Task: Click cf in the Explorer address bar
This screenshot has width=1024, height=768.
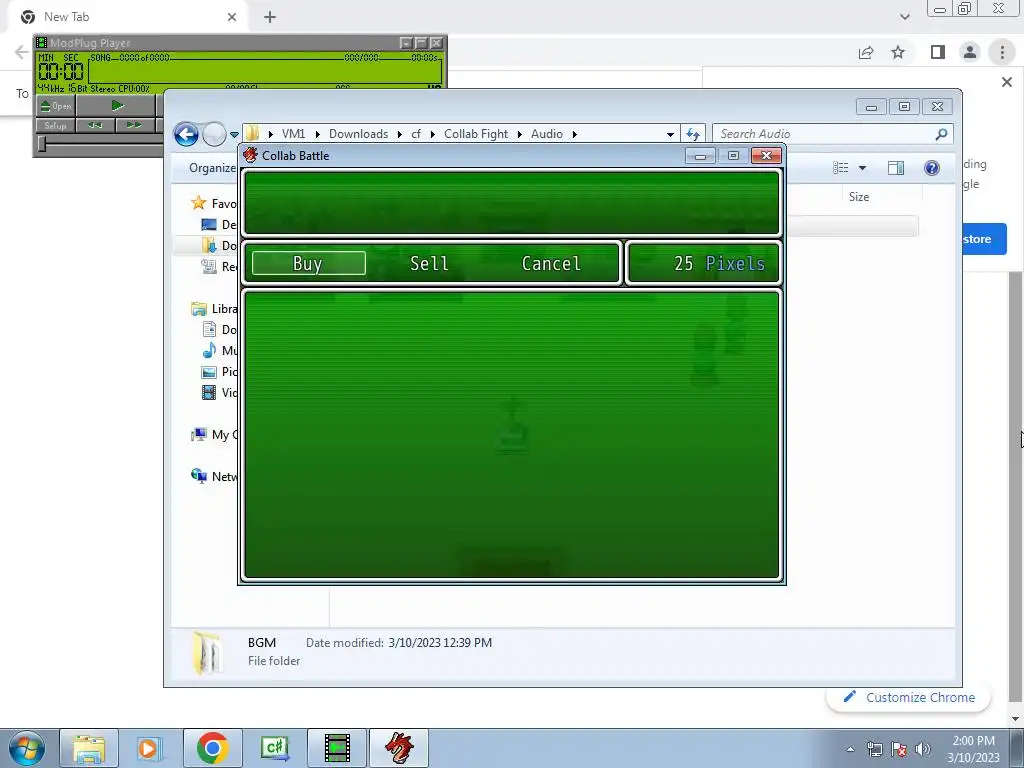Action: click(x=416, y=134)
